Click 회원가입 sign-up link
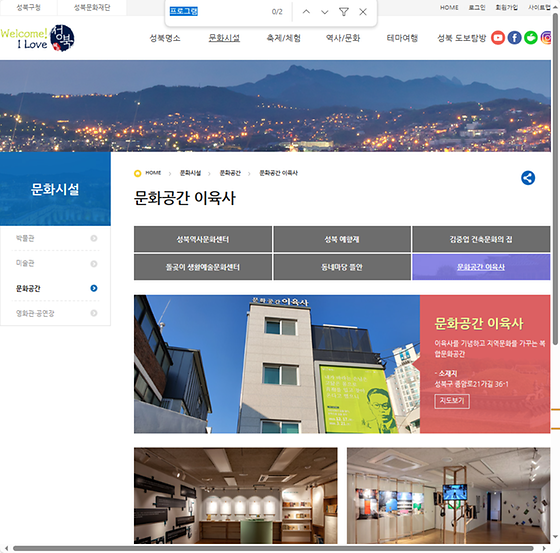 click(506, 8)
